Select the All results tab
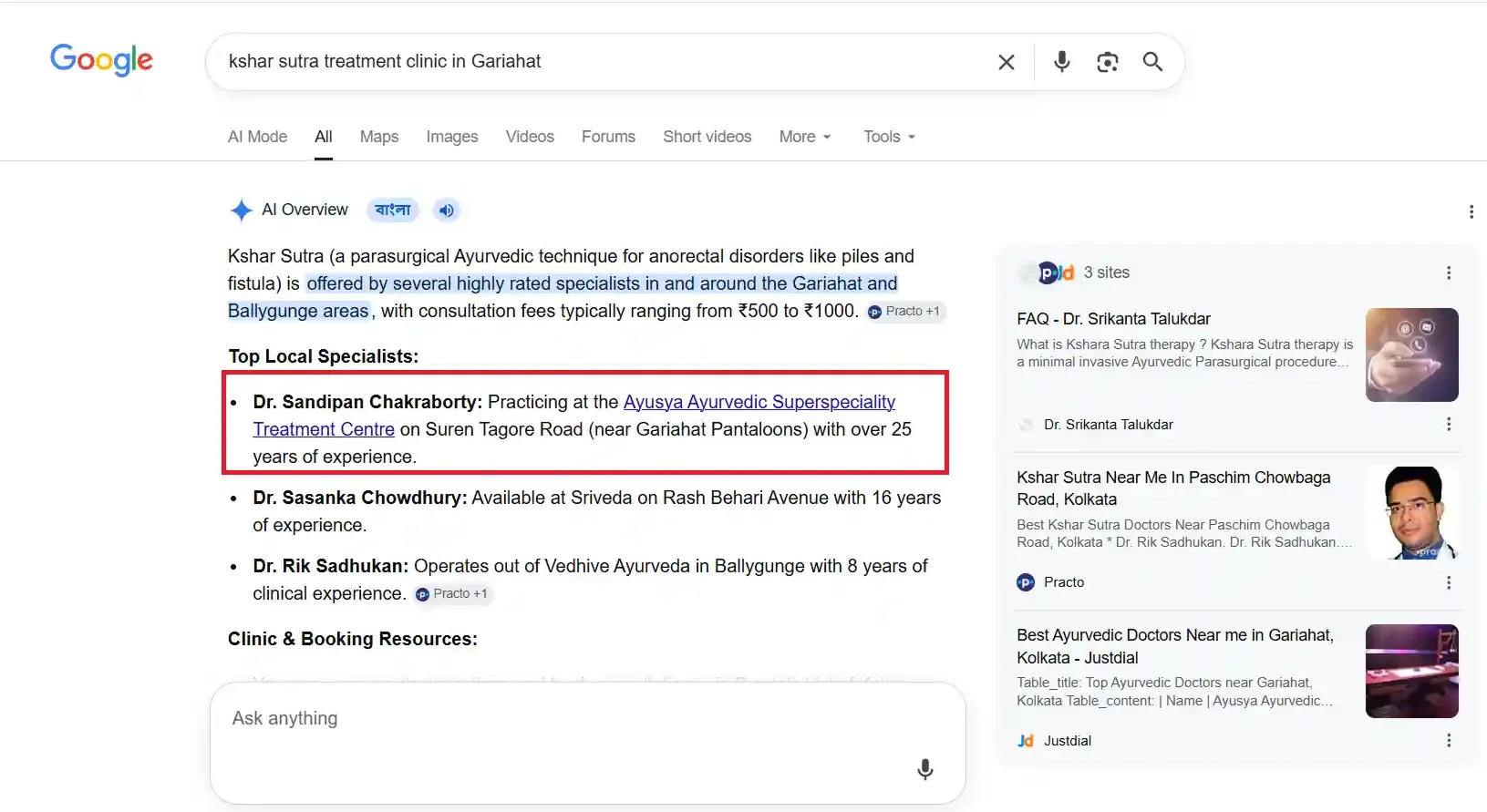 (x=324, y=137)
